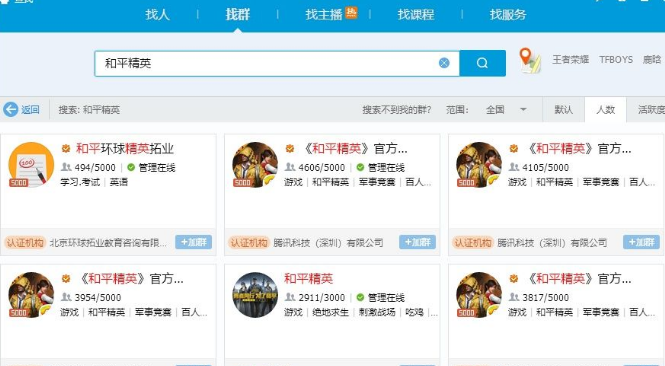Image resolution: width=665 pixels, height=366 pixels.
Task: Open avatar of group with 4606/5000 members
Action: click(255, 165)
